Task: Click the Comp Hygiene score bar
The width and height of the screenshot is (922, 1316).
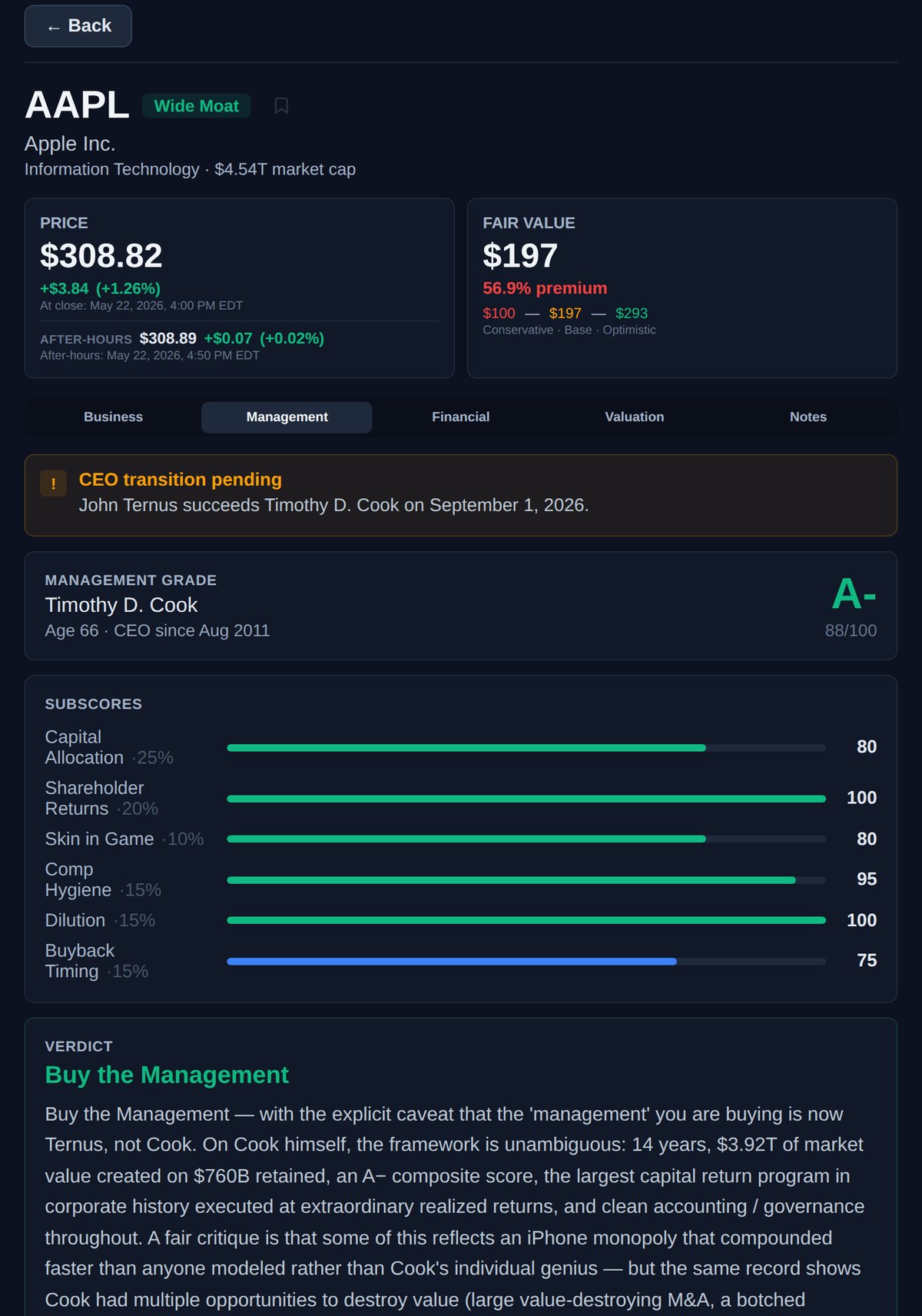Action: 526,880
